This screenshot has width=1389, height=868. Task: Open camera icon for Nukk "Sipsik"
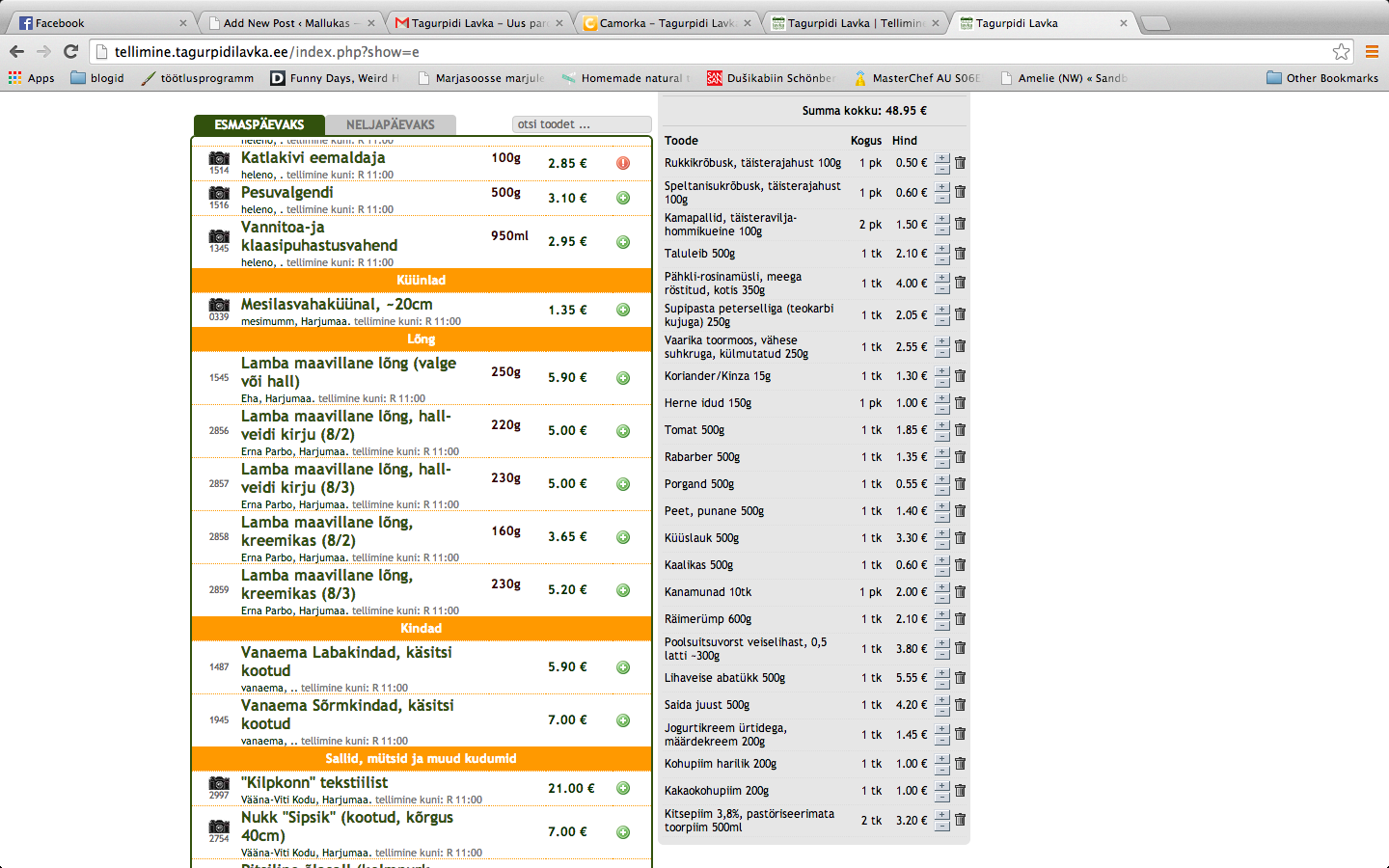tap(219, 827)
